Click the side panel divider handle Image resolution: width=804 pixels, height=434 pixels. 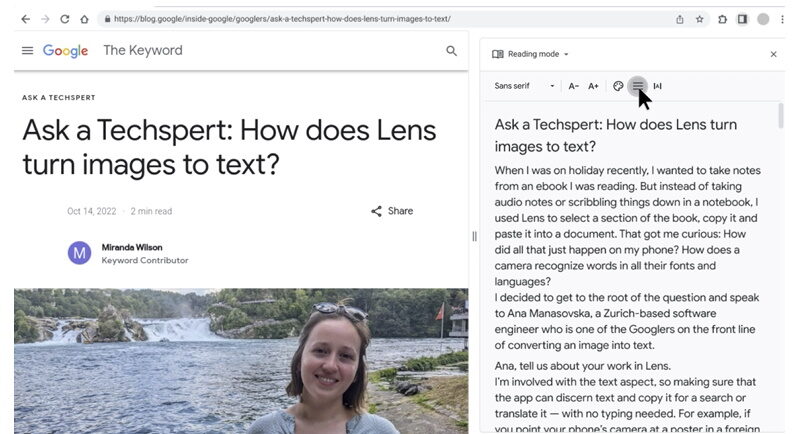[474, 236]
